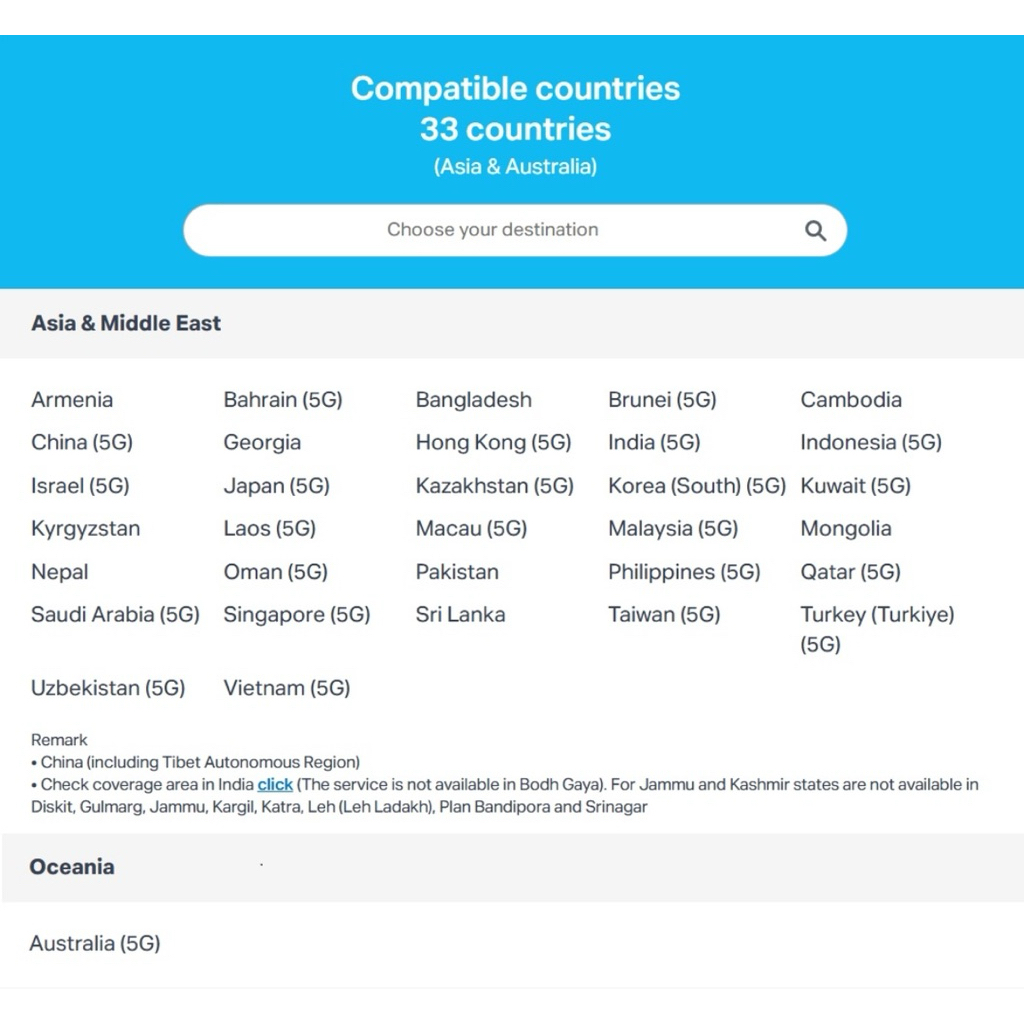Click the Philippines (5G) entry

684,572
